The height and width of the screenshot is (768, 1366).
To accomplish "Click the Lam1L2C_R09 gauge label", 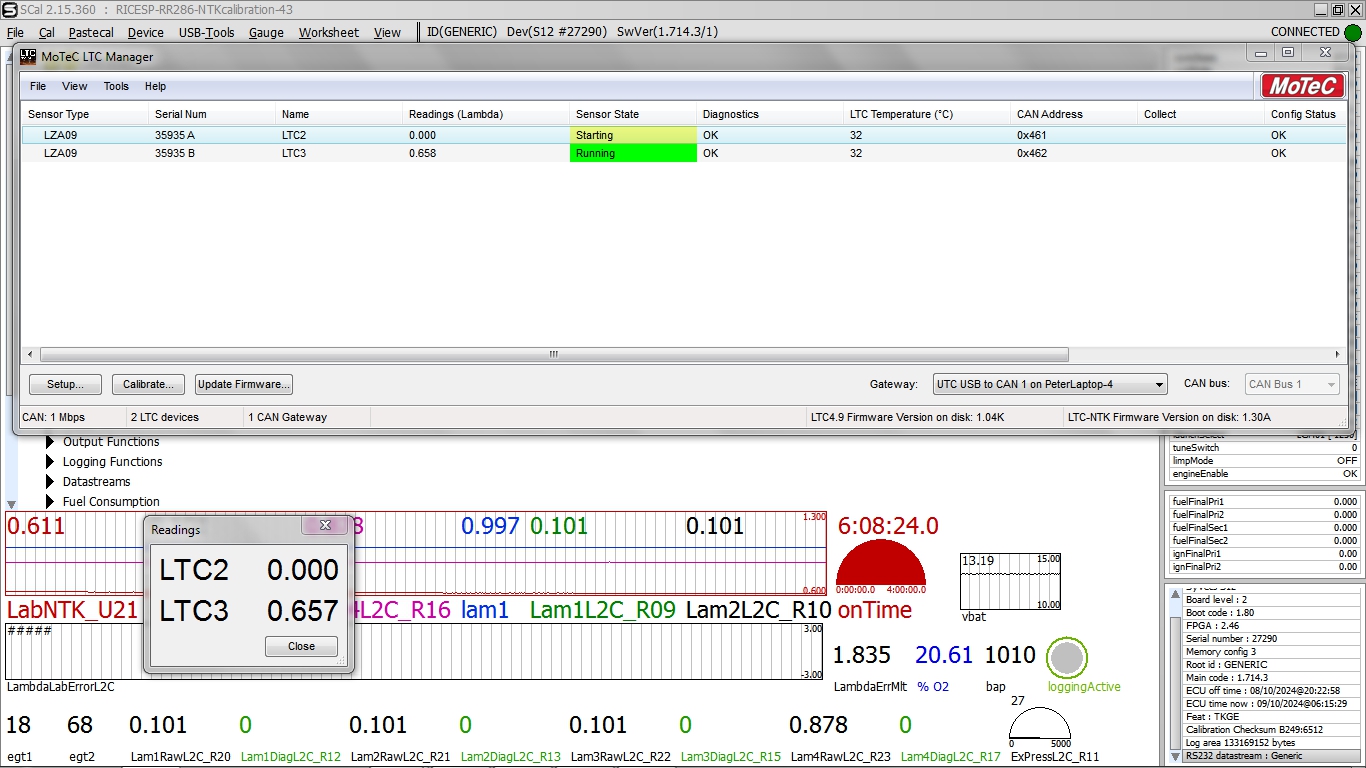I will (x=603, y=610).
